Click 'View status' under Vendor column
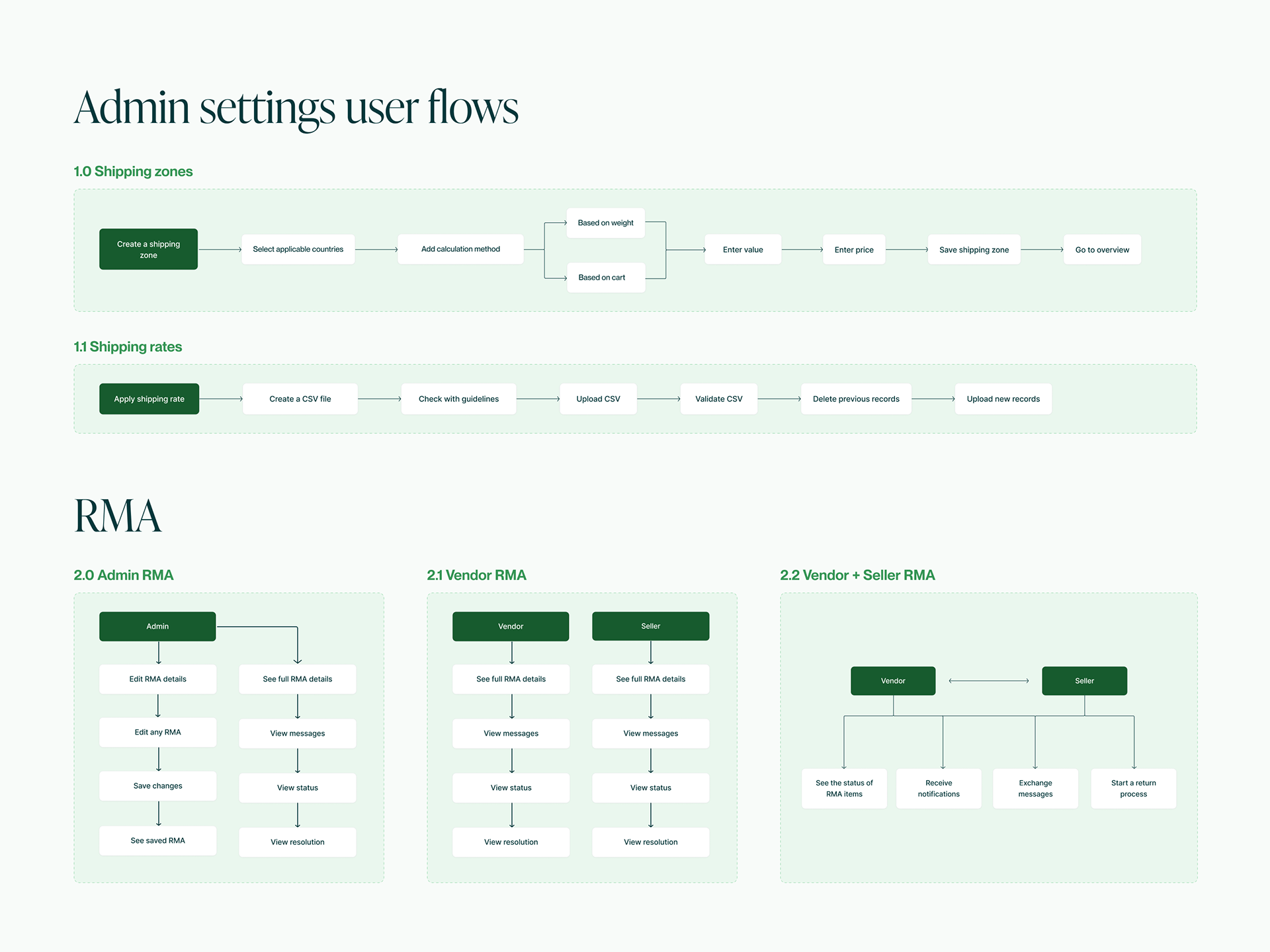This screenshot has width=1270, height=952. point(511,787)
